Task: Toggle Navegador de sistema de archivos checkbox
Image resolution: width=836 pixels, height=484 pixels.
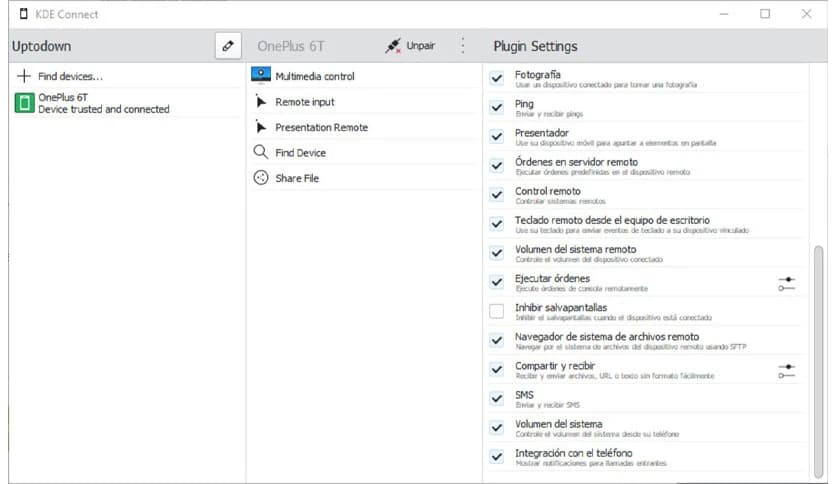Action: tap(496, 340)
